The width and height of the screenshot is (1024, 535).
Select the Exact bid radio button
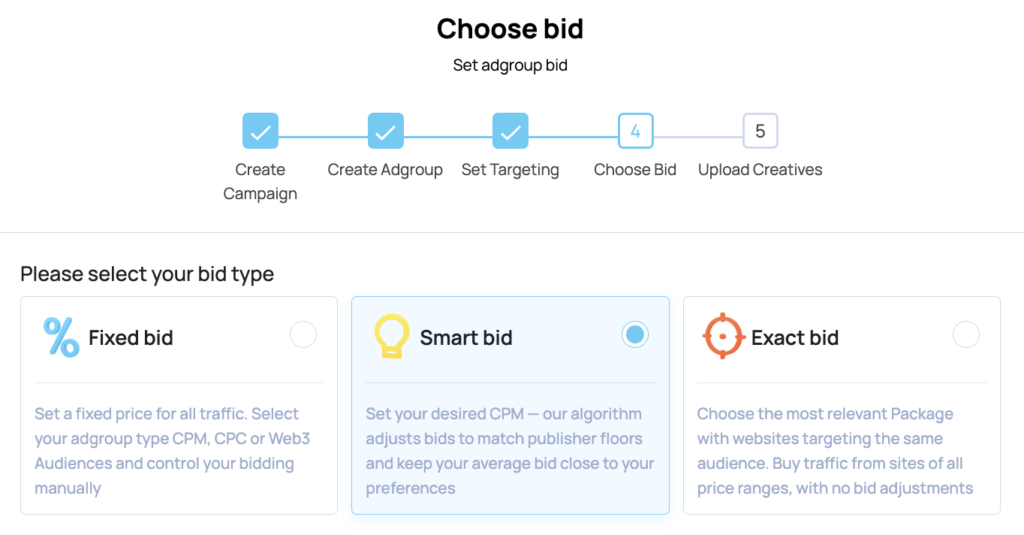[966, 335]
